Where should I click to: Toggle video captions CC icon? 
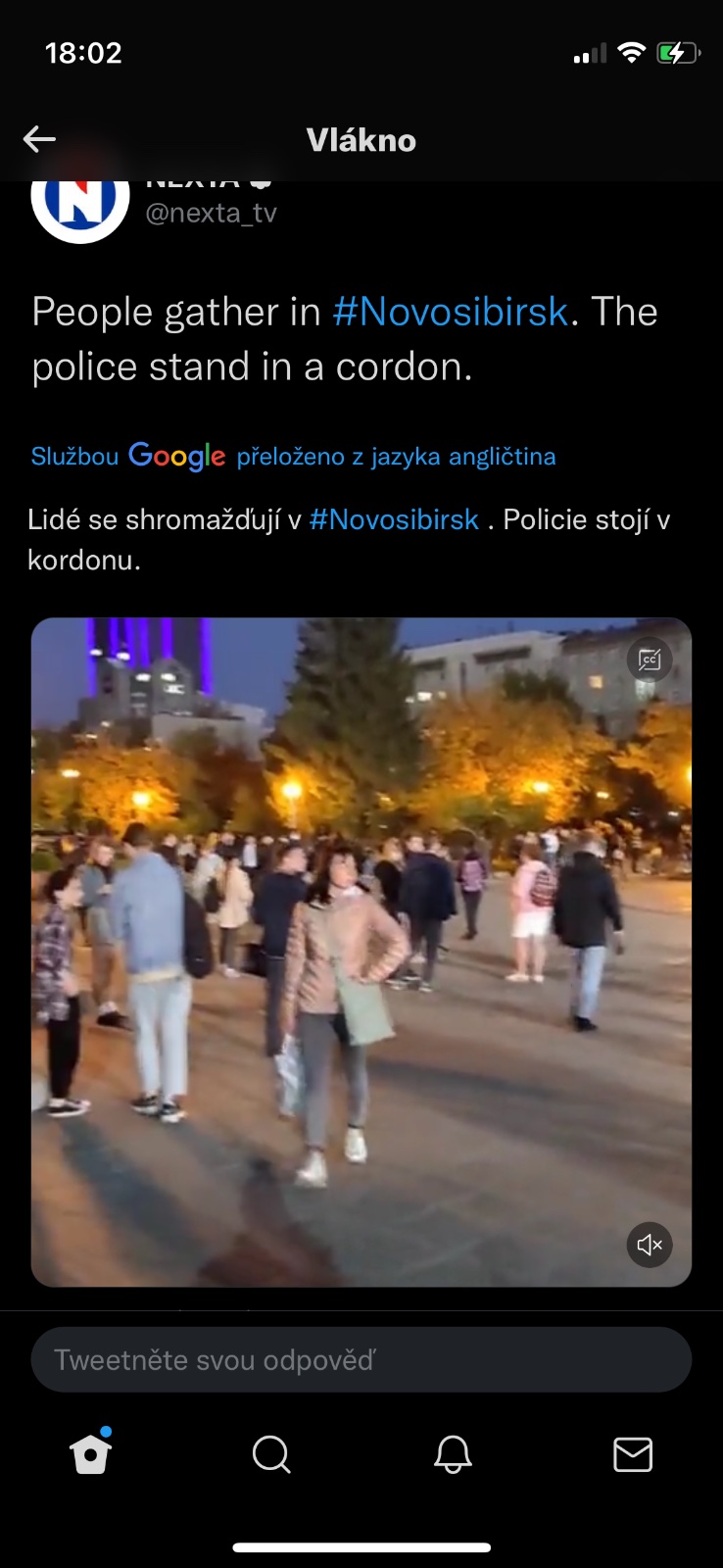pos(650,660)
